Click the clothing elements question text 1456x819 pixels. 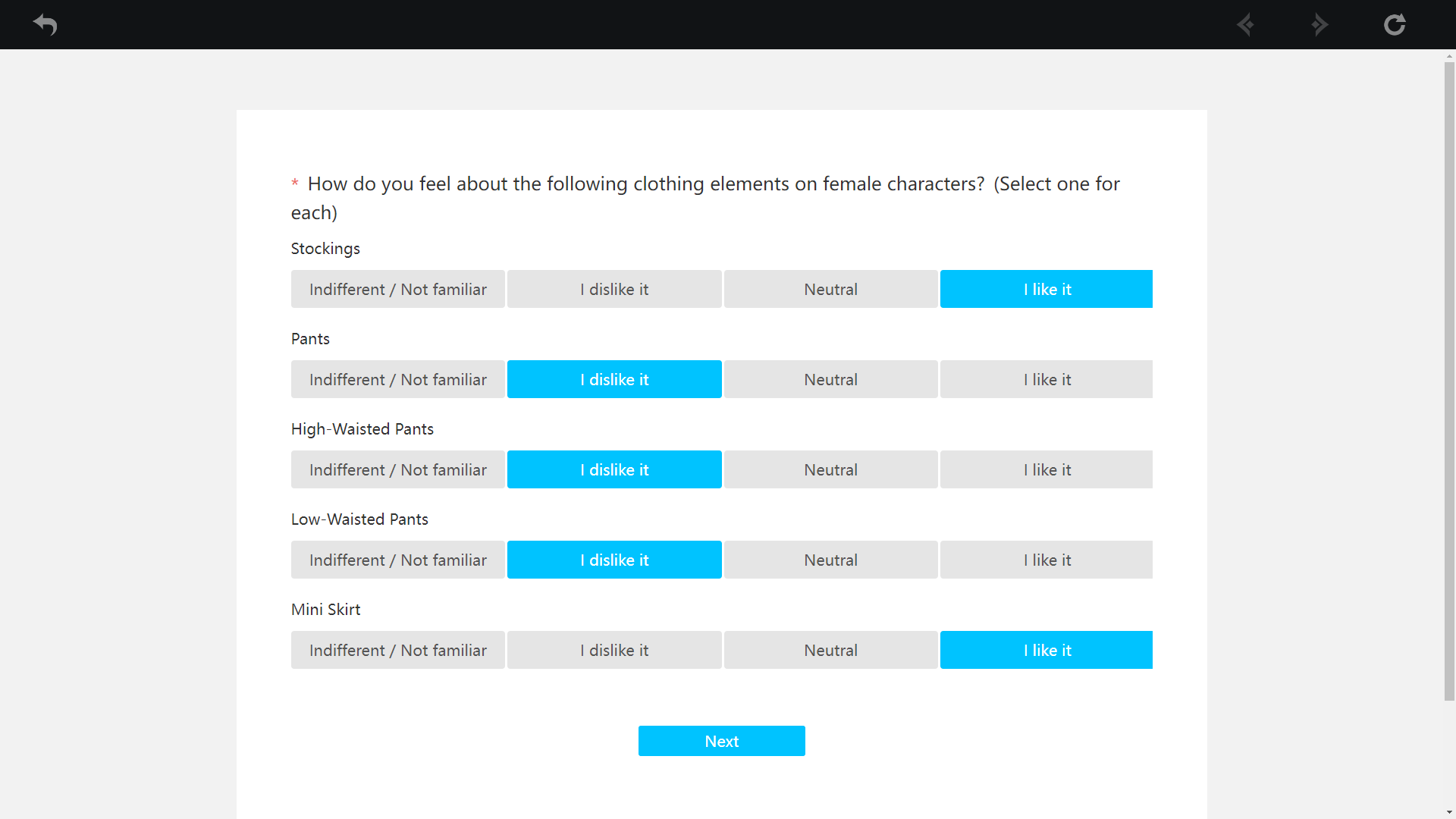(705, 198)
